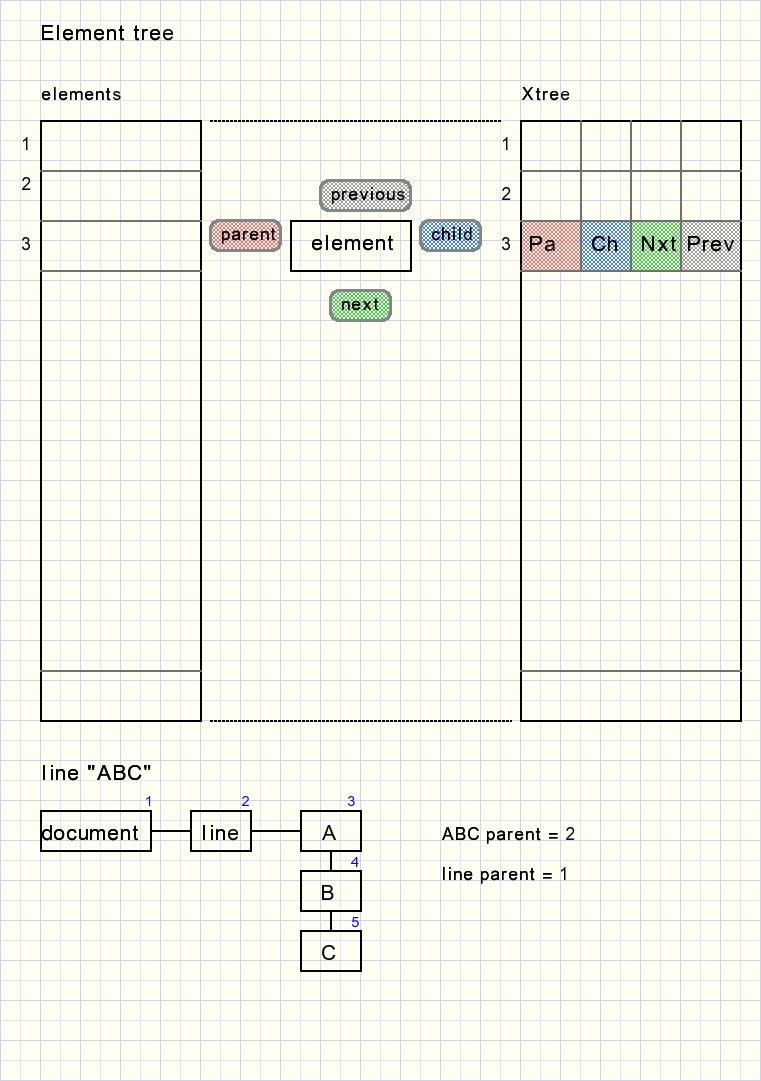
Task: Click the green 'Nxt' cell in Xtree
Action: [656, 246]
